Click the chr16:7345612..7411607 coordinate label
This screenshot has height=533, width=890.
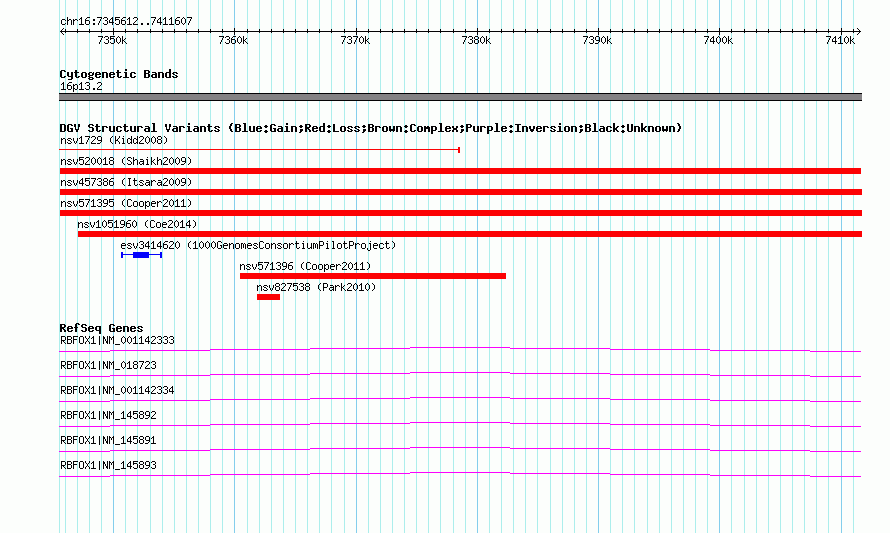pos(126,21)
